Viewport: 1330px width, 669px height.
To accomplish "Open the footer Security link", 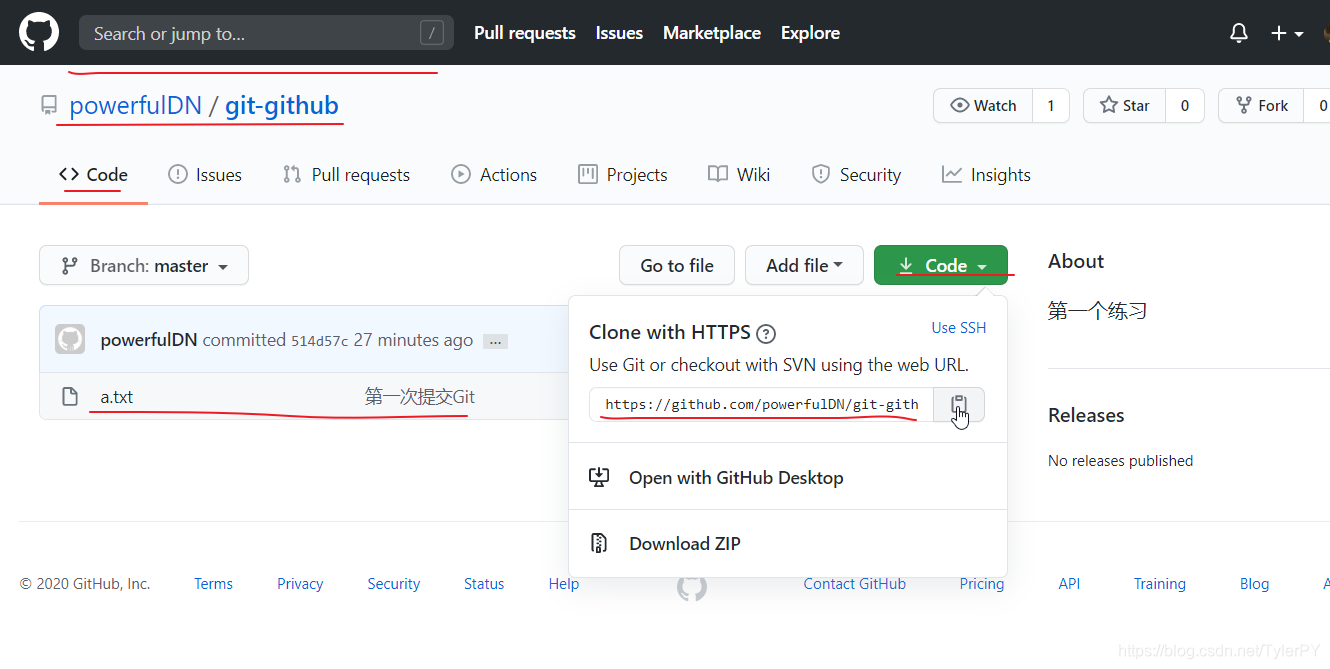I will 393,584.
